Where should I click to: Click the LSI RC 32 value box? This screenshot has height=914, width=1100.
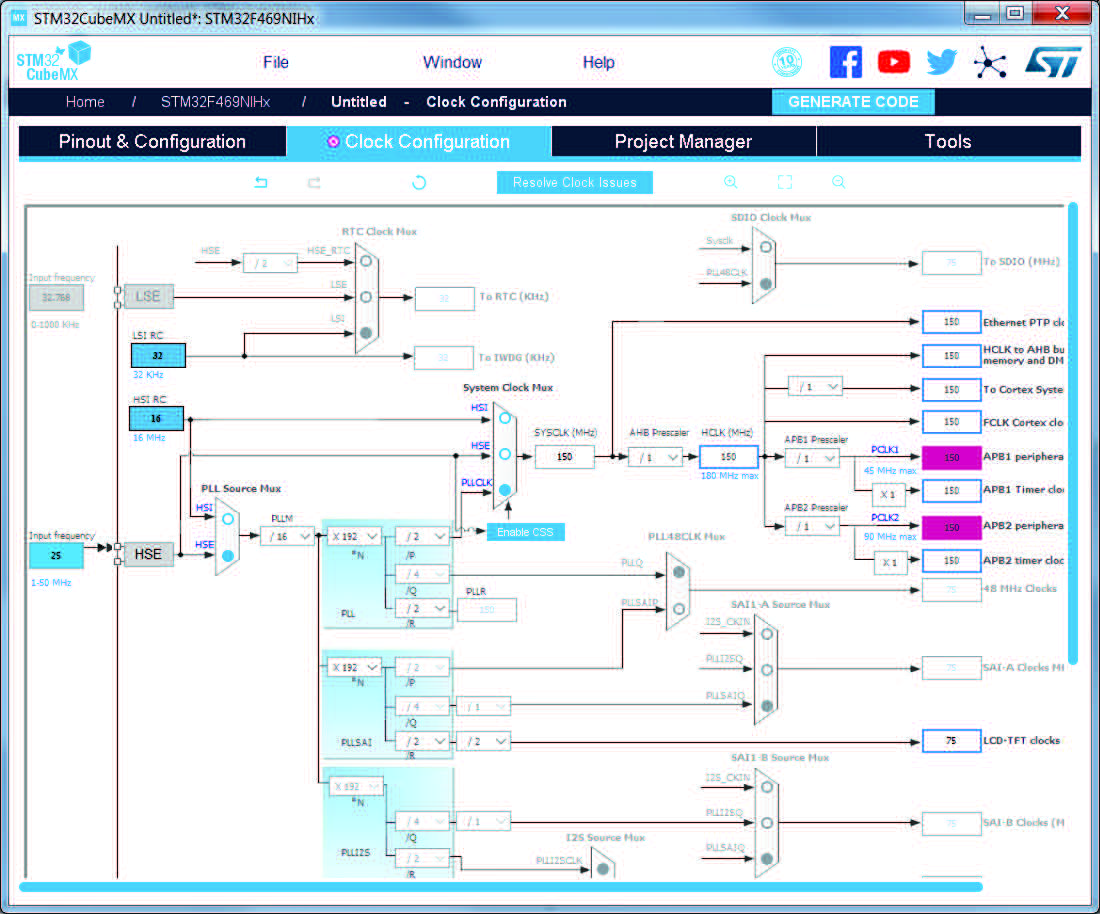coord(159,356)
